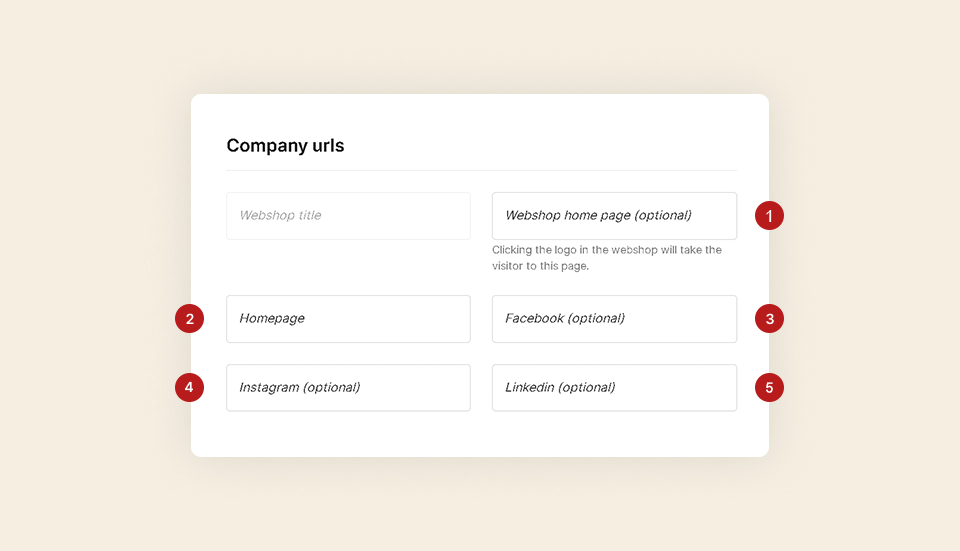Click into the Facebook (optional) field
The height and width of the screenshot is (551, 960).
coord(614,319)
